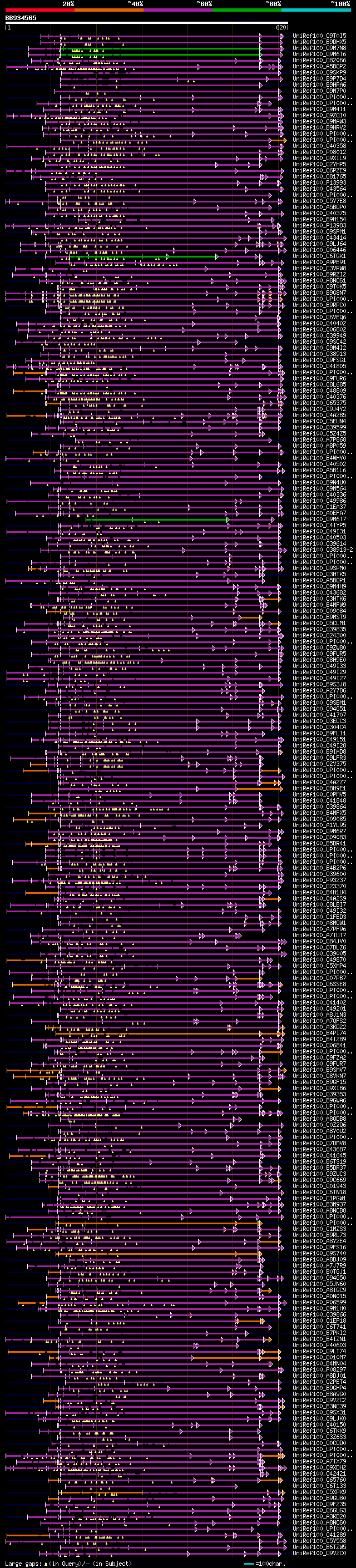Select hit UniRef100_O82066
This screenshot has height=1568, width=356.
pyautogui.click(x=319, y=60)
